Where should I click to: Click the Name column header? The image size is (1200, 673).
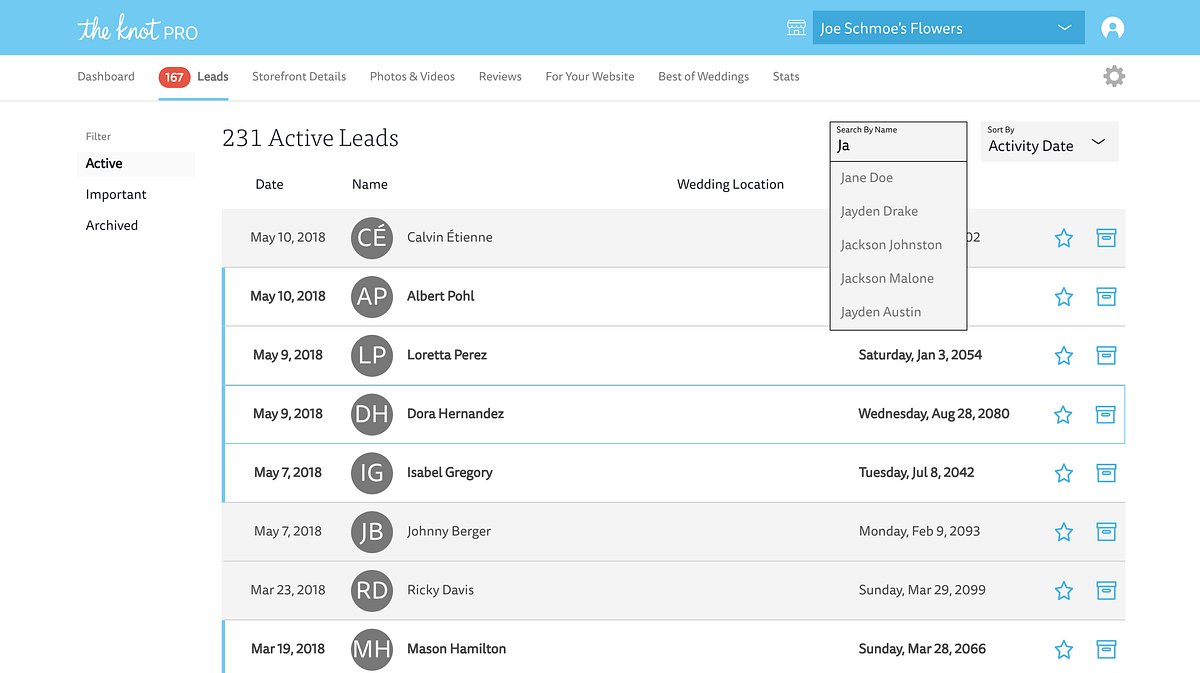370,184
